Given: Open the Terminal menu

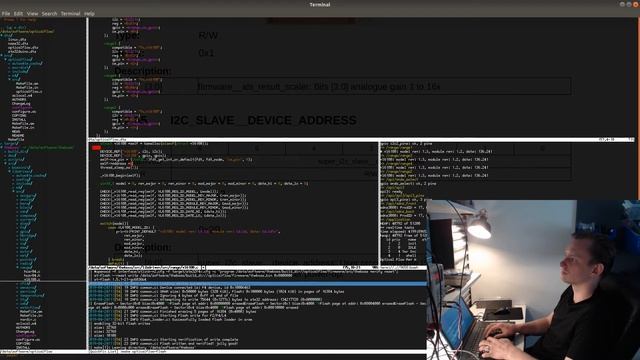Looking at the screenshot, I should coord(71,13).
